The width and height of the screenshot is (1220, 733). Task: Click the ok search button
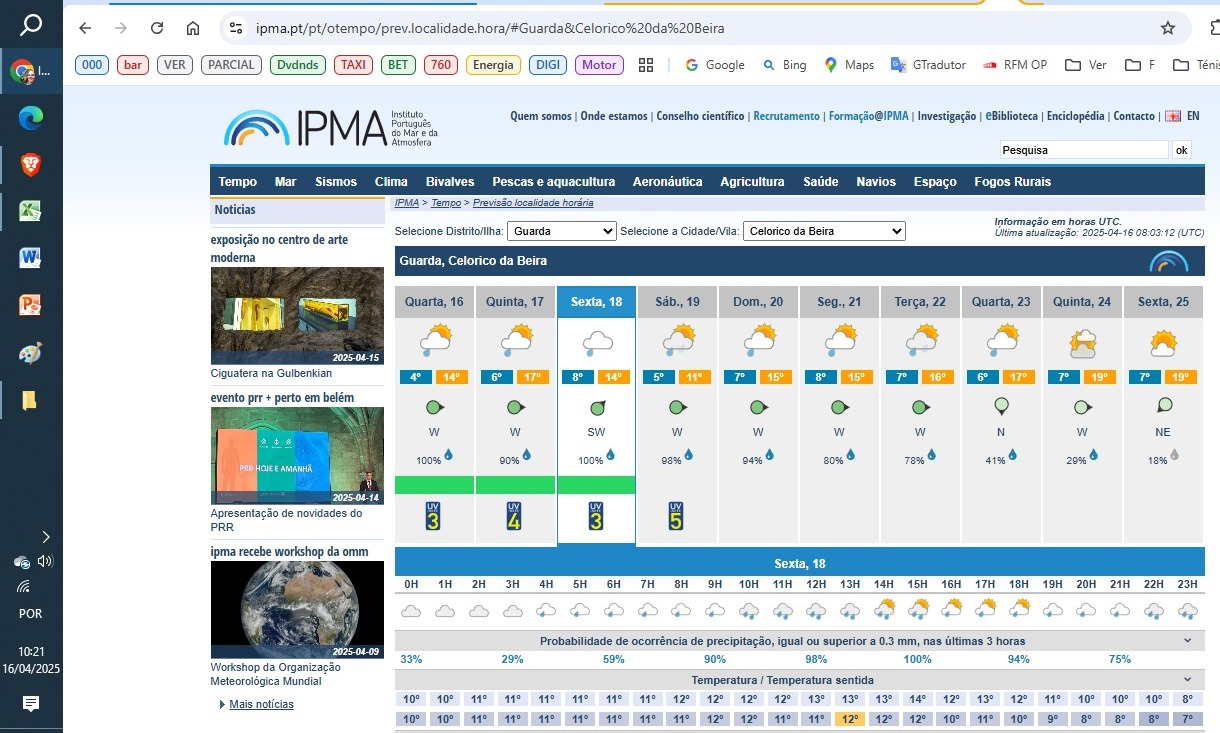coord(1181,150)
